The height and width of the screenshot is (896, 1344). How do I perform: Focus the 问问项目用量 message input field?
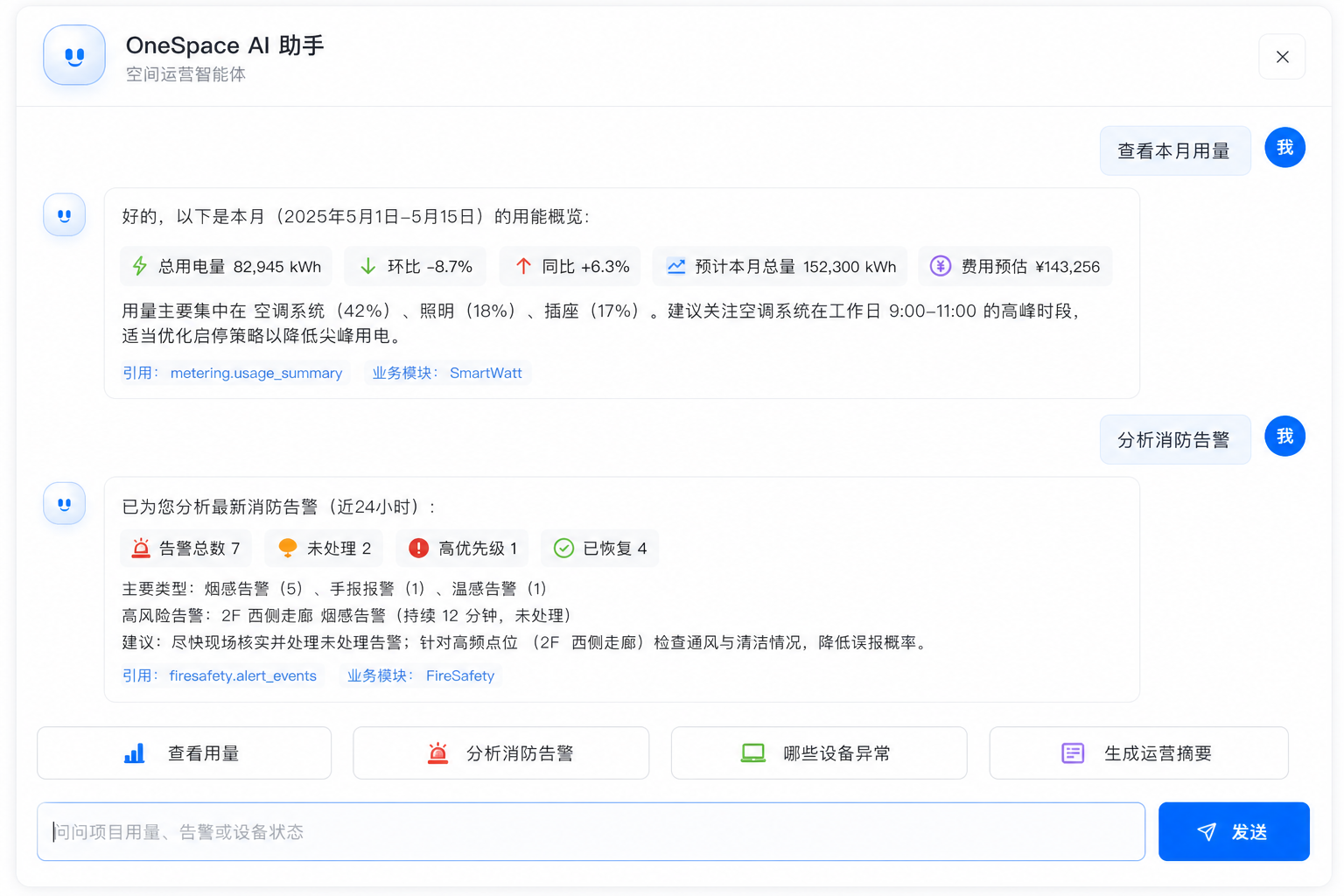[x=591, y=832]
